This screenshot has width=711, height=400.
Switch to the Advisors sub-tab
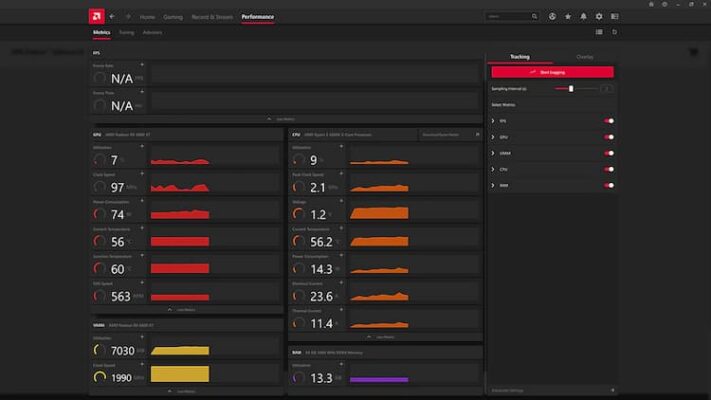(x=152, y=32)
